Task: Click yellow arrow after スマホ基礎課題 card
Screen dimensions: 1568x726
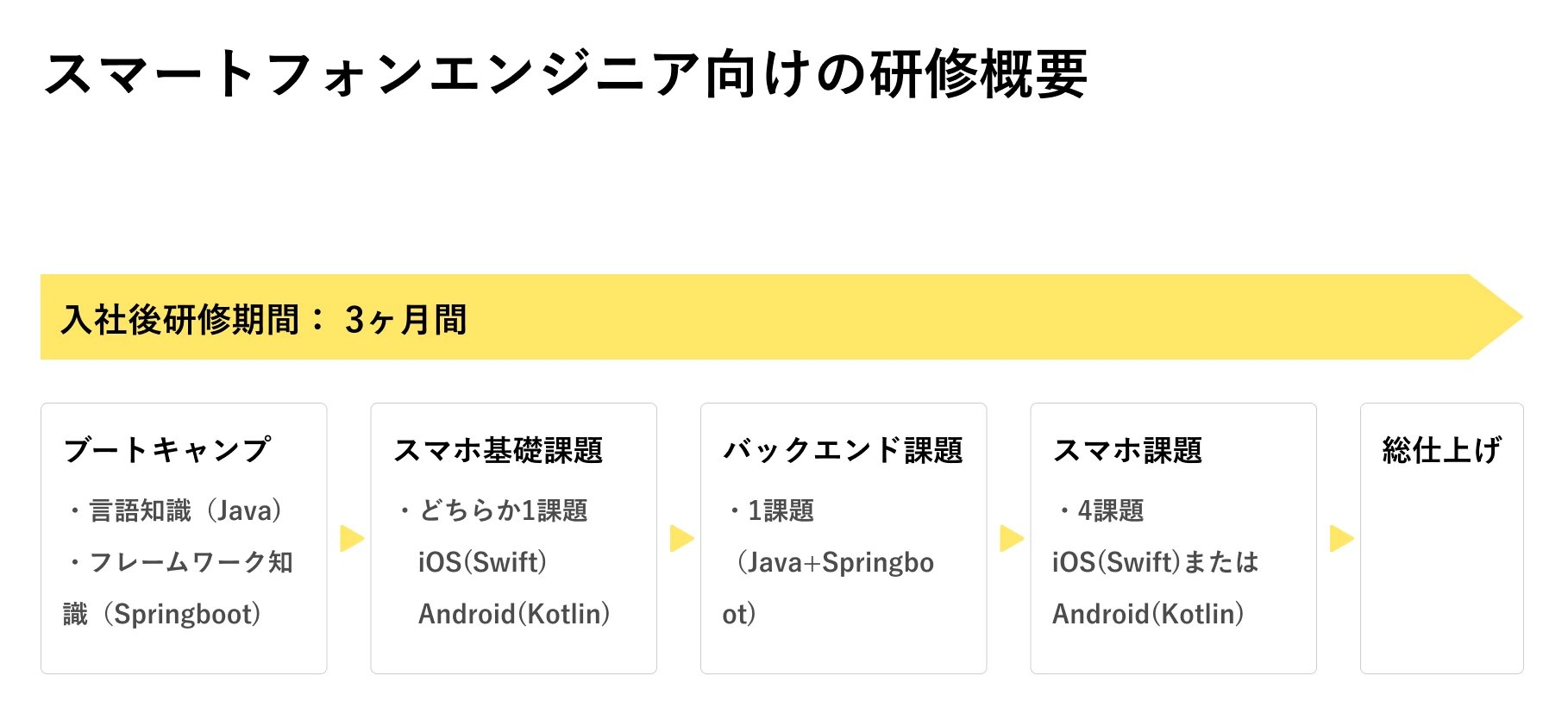Action: (681, 538)
